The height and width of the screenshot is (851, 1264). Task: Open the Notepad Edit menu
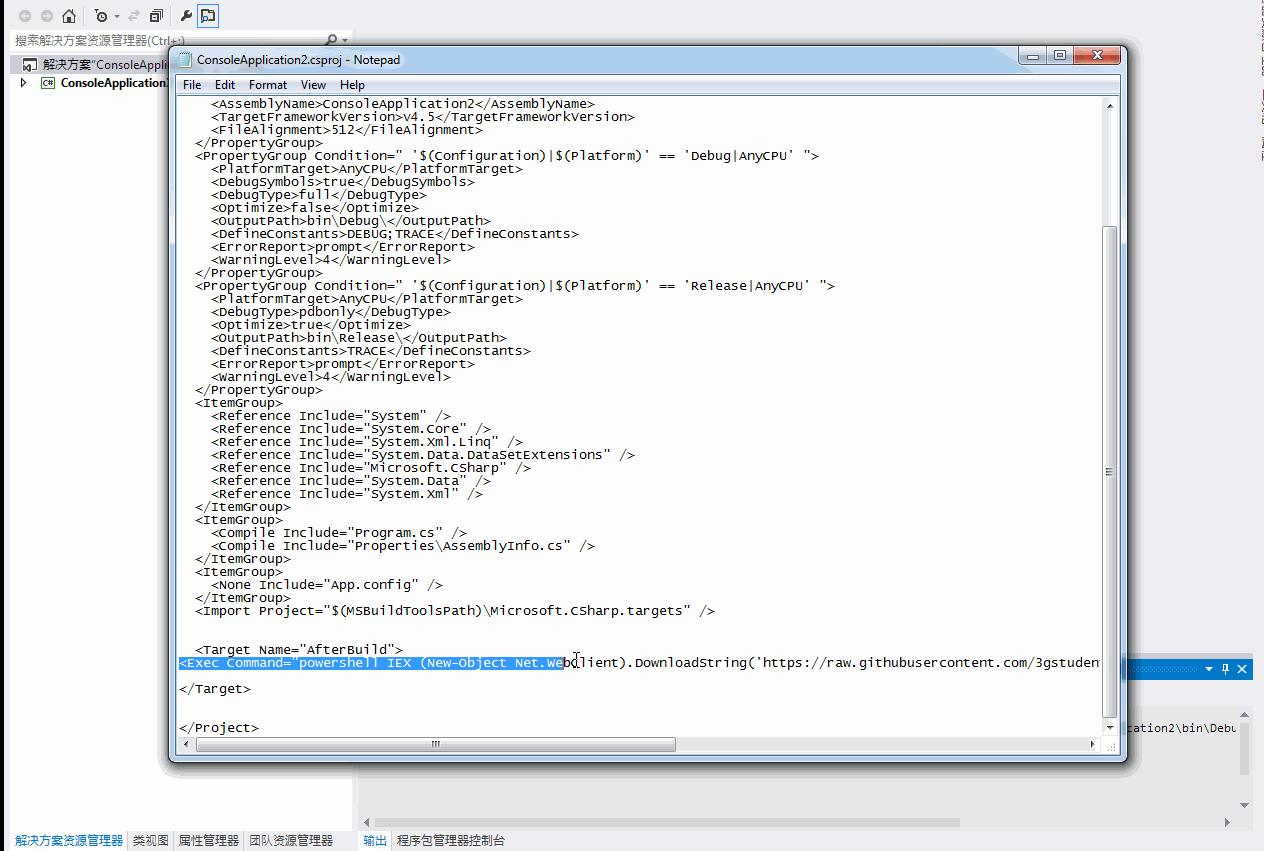[225, 85]
